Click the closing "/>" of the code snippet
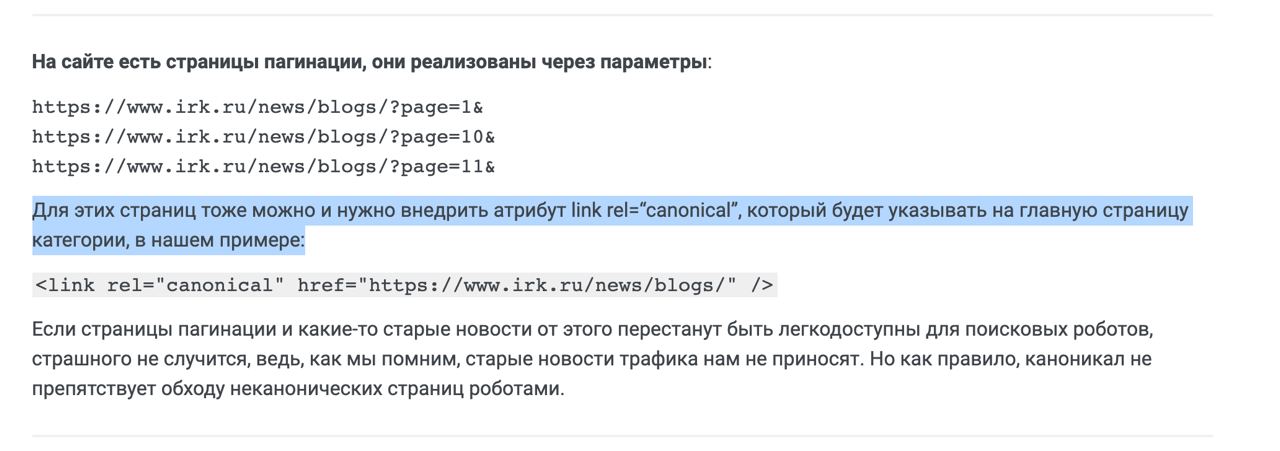Viewport: 1280px width, 451px height. pos(760,286)
